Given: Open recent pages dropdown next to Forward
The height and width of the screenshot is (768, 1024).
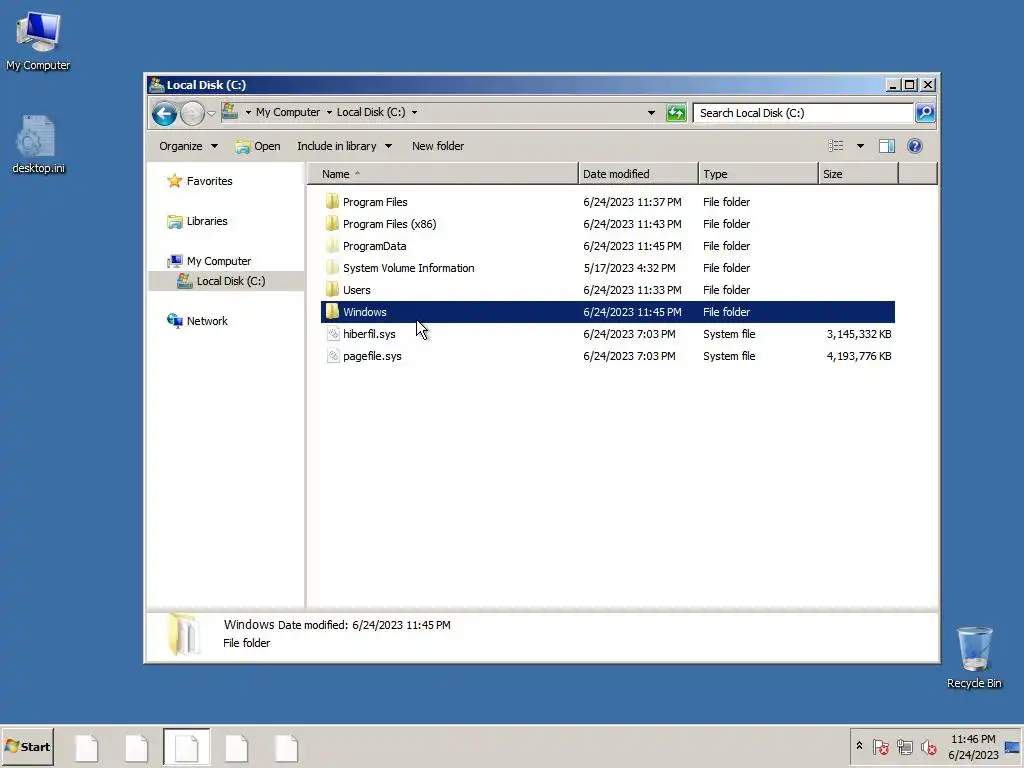Looking at the screenshot, I should click(x=211, y=114).
